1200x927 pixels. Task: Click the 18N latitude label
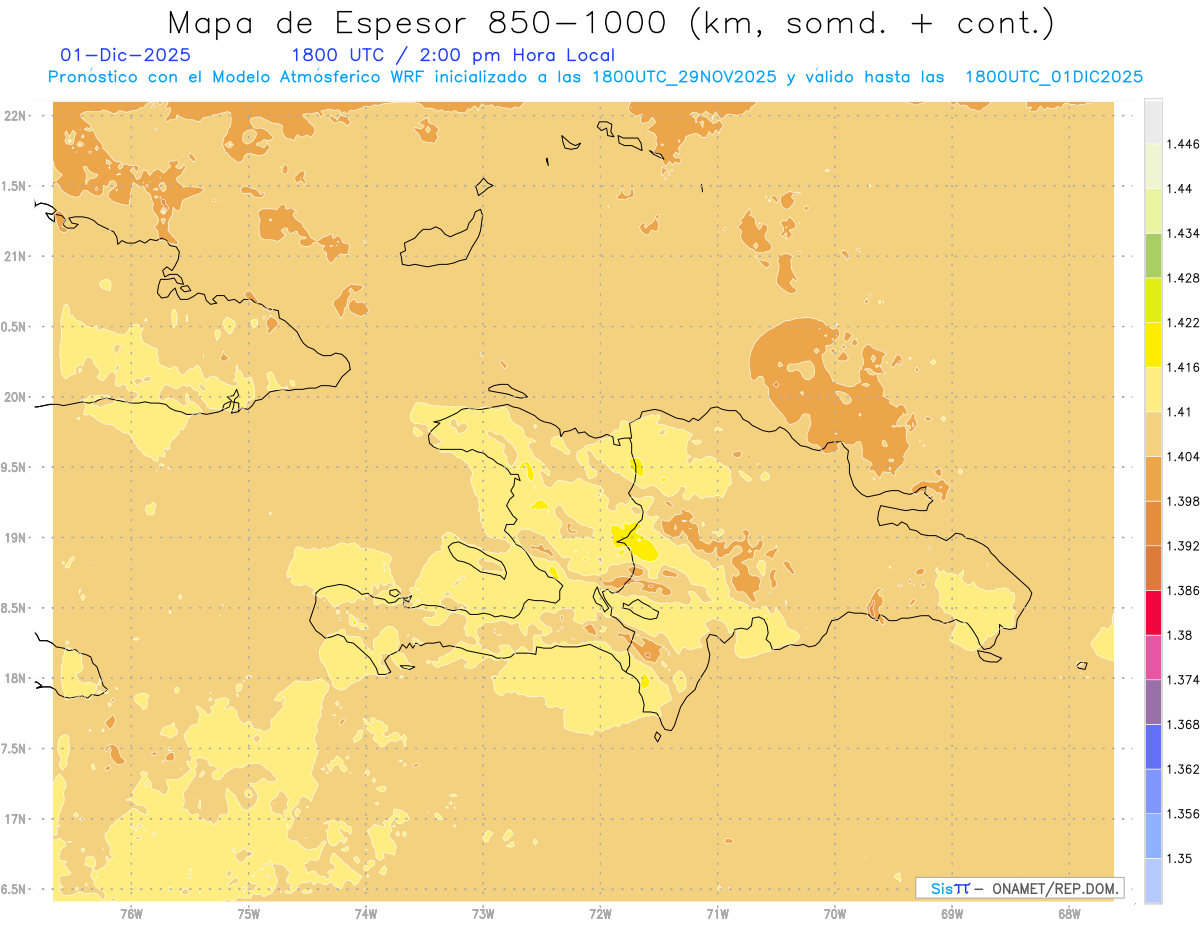point(15,679)
